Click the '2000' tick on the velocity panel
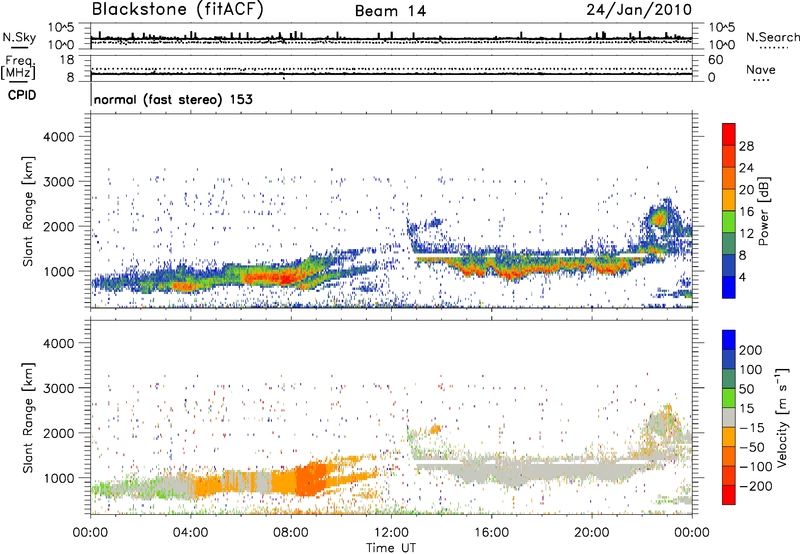 58,433
